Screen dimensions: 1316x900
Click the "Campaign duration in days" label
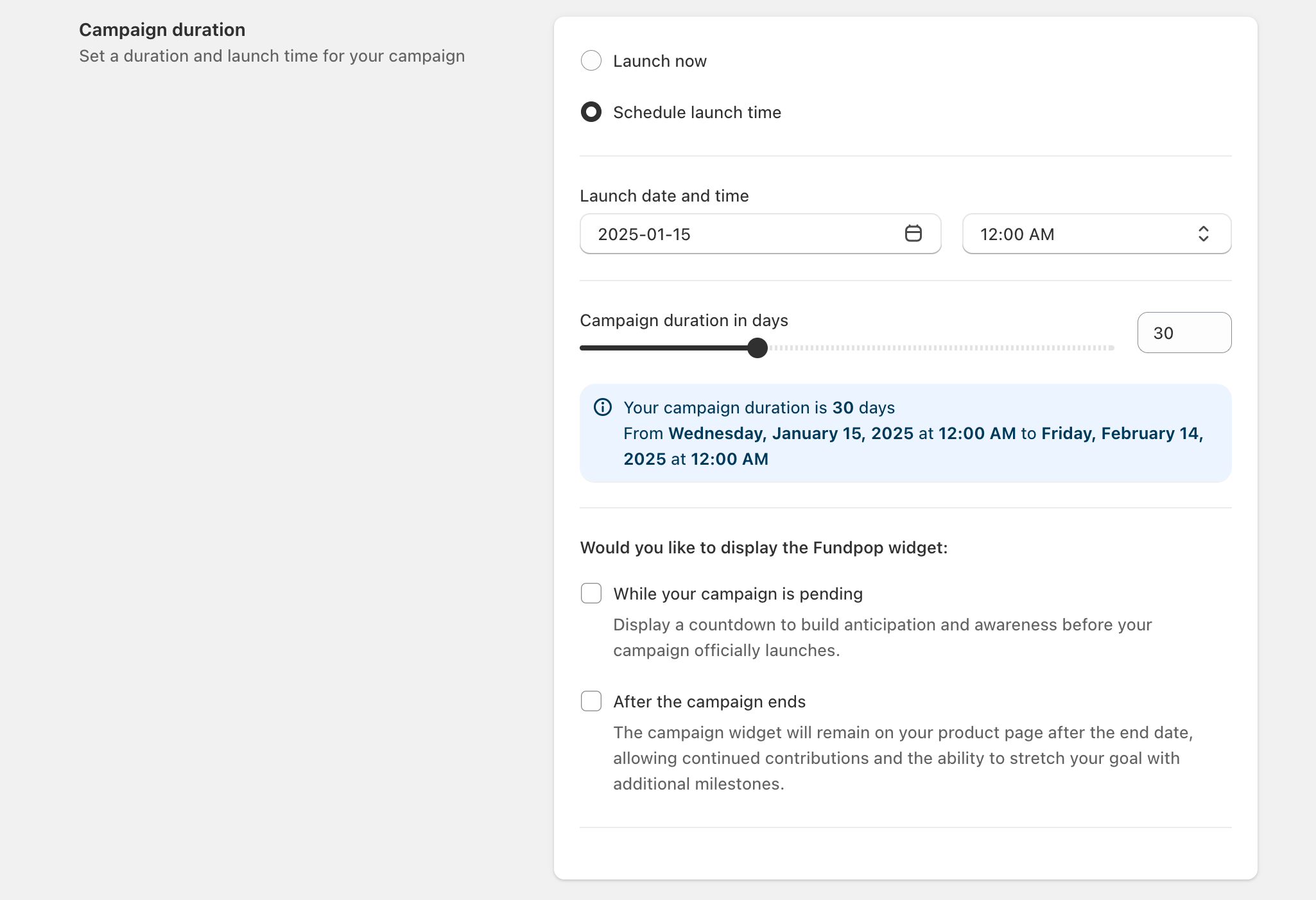(684, 320)
